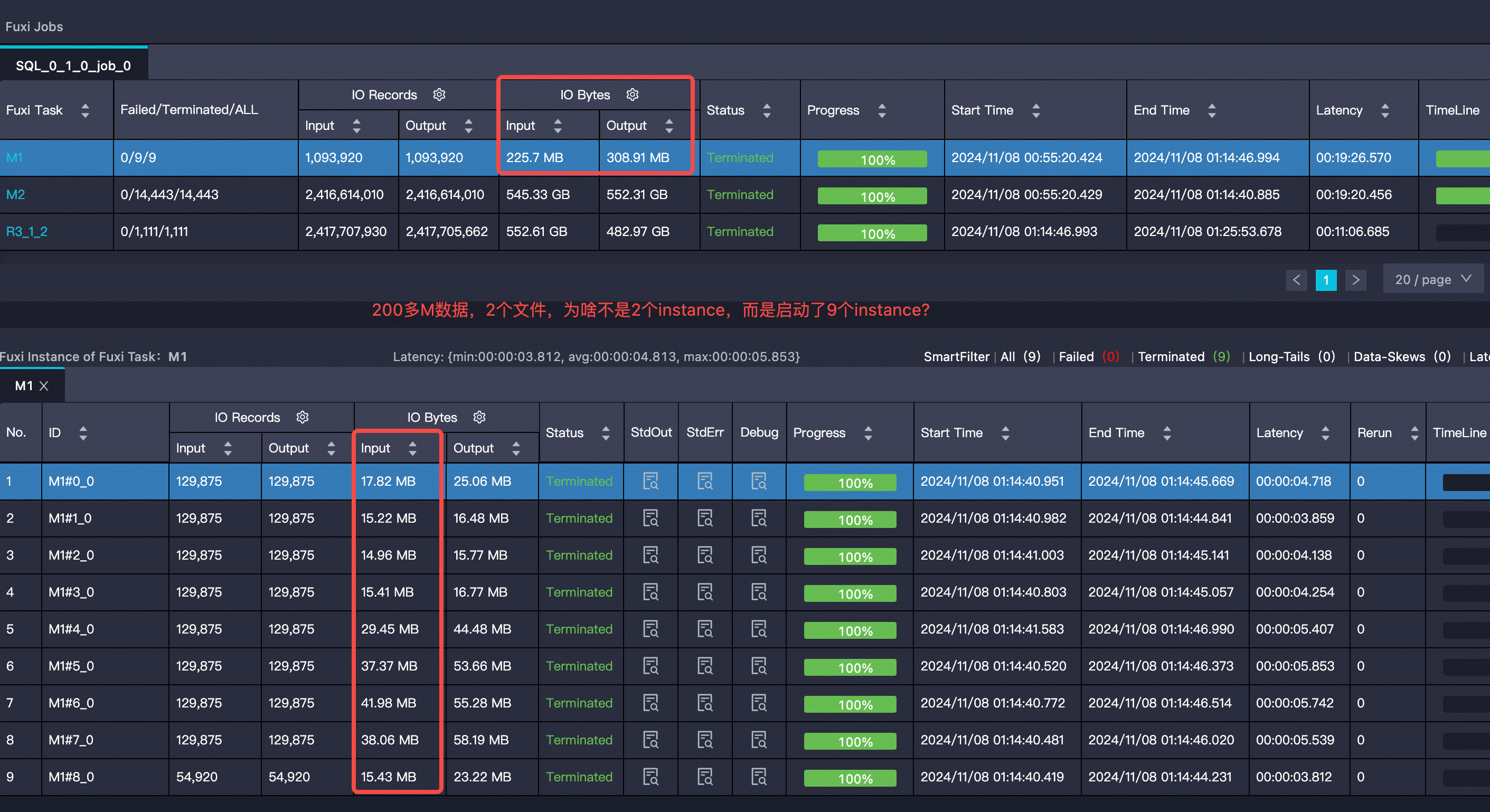Screen dimensions: 1490x812
Task: View StdErr log for M1#2_0
Action: tap(704, 555)
